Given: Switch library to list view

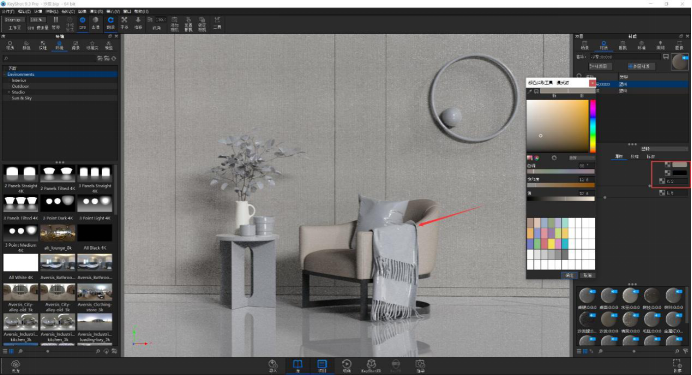Looking at the screenshot, I should pyautogui.click(x=5, y=352).
